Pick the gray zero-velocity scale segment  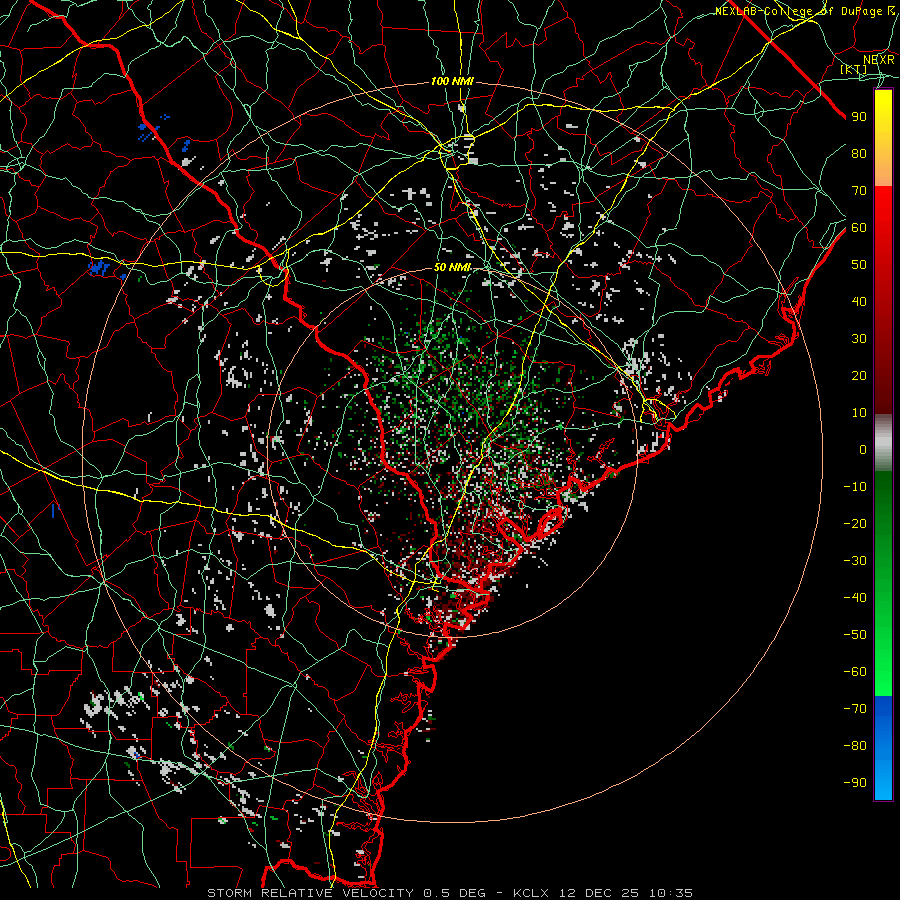click(x=883, y=442)
